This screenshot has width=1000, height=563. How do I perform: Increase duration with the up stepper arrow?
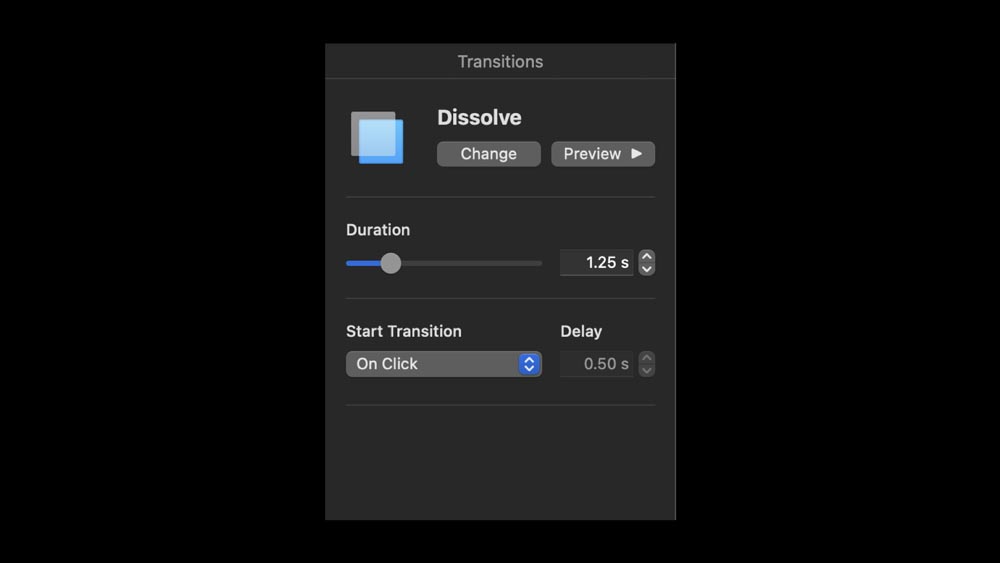pos(647,257)
